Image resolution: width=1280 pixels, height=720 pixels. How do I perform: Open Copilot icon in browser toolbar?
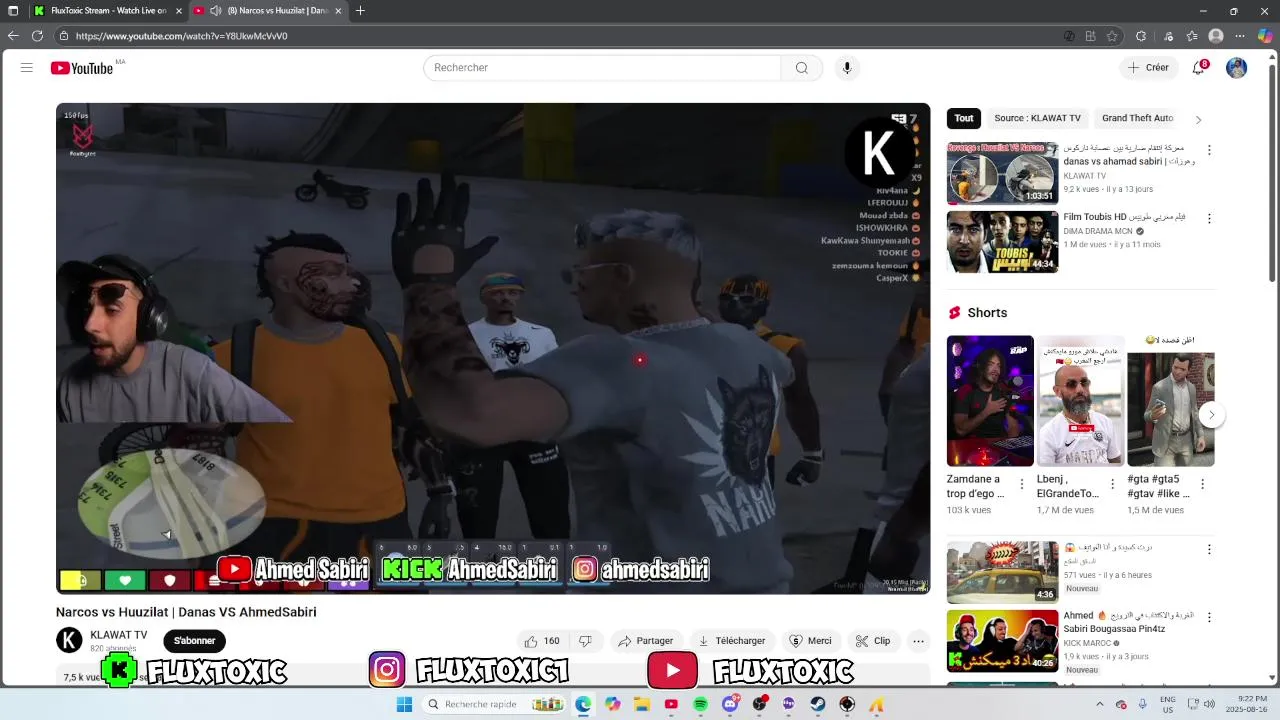pos(1265,36)
